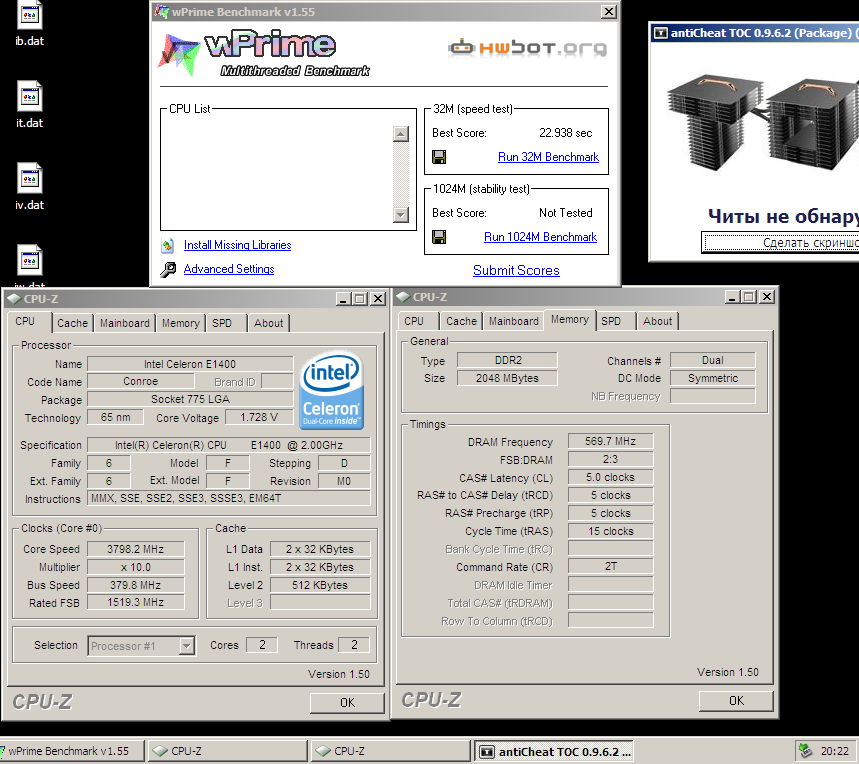Open the Advanced Settings link
859x764 pixels.
point(229,269)
